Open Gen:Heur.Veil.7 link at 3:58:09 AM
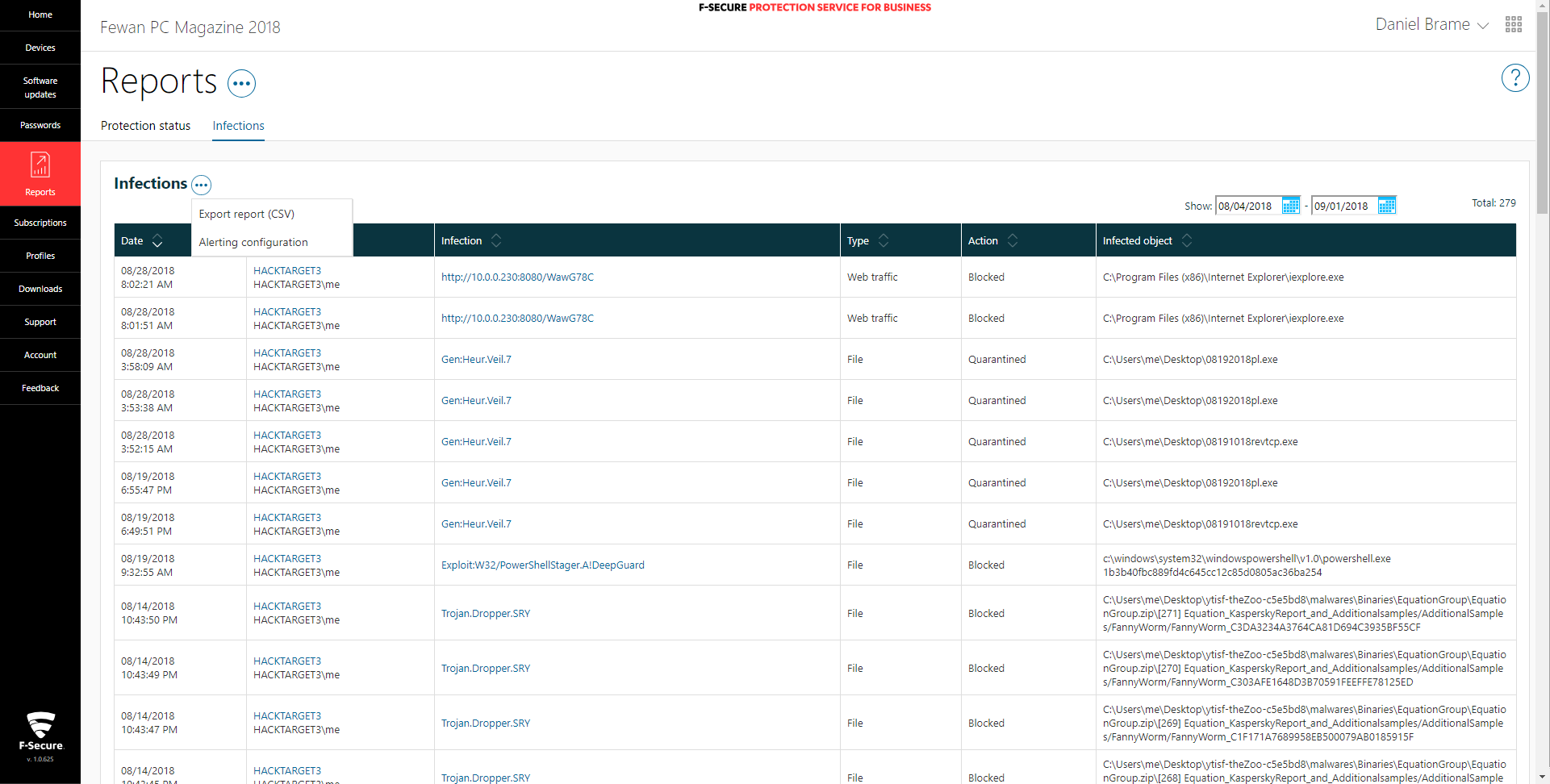This screenshot has width=1550, height=784. 476,359
